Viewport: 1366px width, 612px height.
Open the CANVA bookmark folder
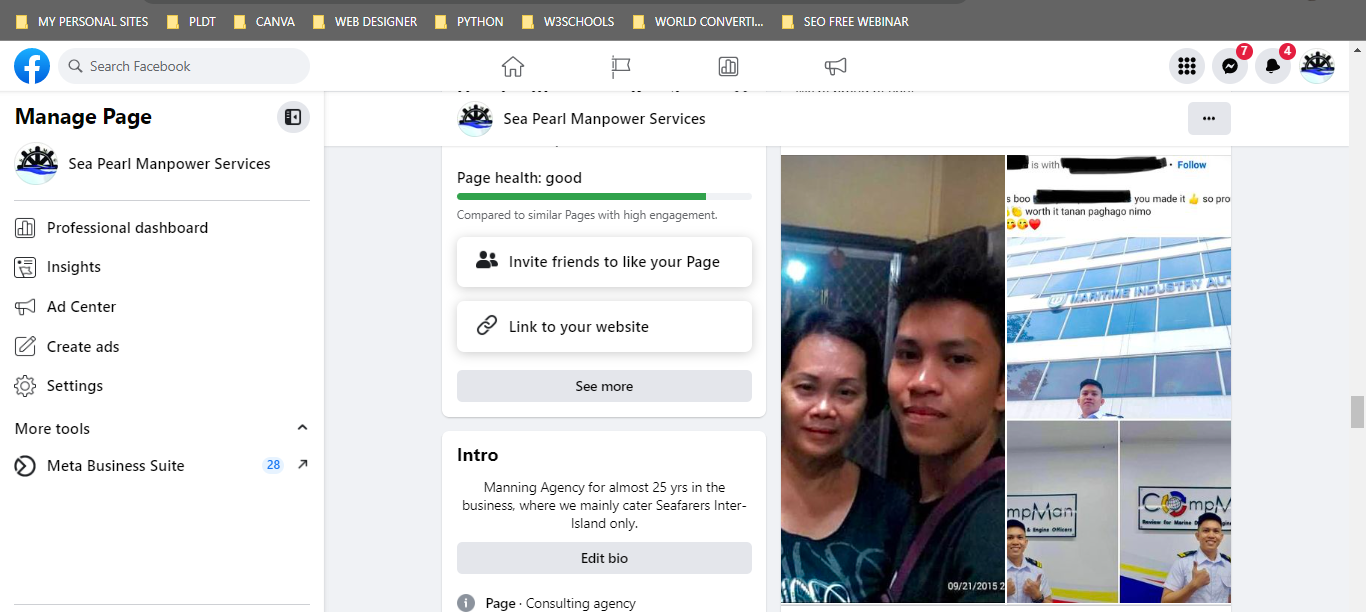(x=263, y=21)
